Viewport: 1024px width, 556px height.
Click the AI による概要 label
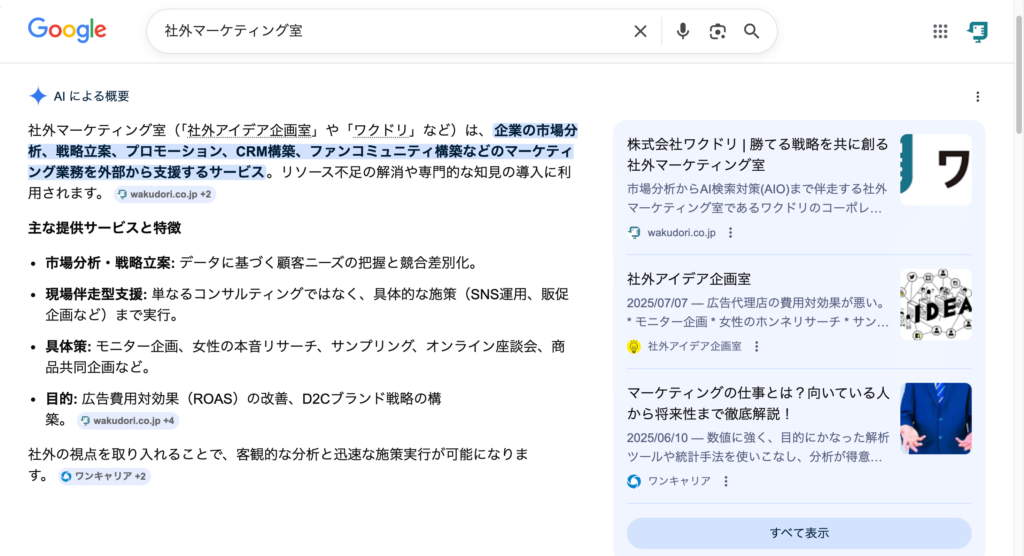[91, 96]
